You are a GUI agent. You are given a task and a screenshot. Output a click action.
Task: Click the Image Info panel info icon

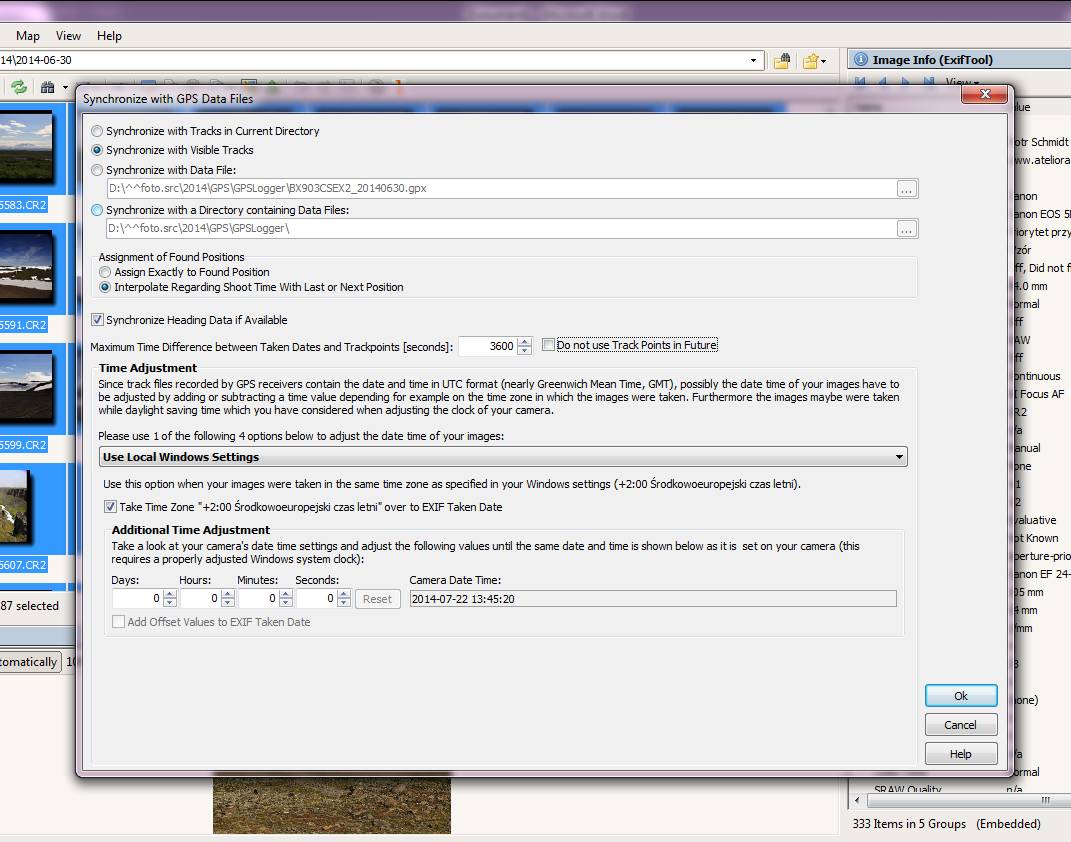(861, 60)
